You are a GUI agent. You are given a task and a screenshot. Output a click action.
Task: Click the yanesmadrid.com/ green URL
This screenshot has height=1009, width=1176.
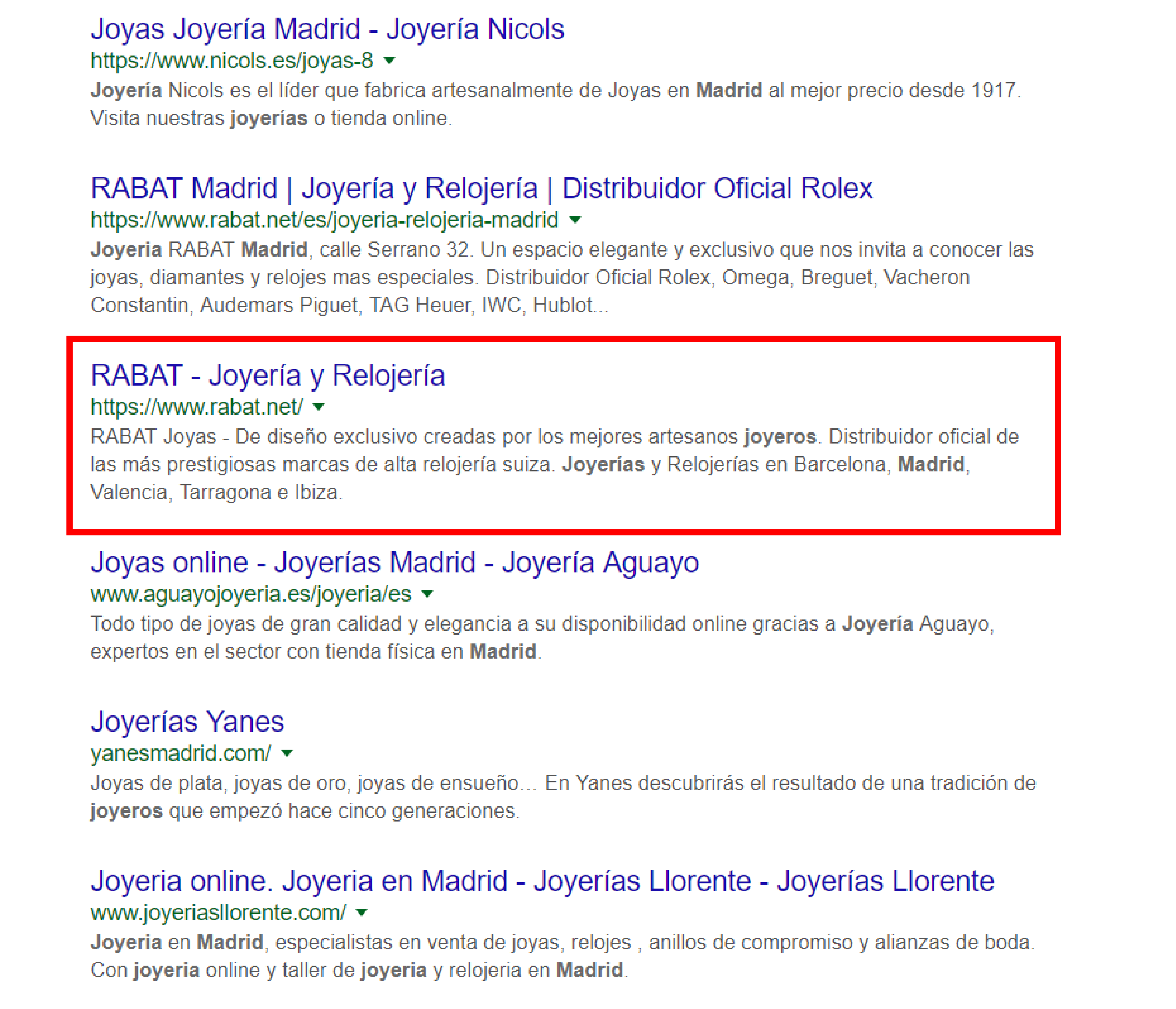click(181, 754)
